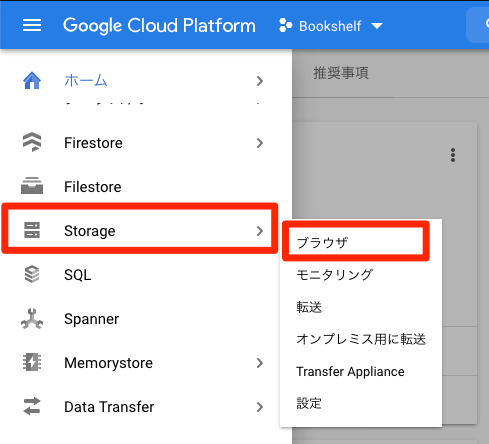Click the Bookshelf project hexagon icon
Viewport: 489px width, 444px height.
[286, 26]
